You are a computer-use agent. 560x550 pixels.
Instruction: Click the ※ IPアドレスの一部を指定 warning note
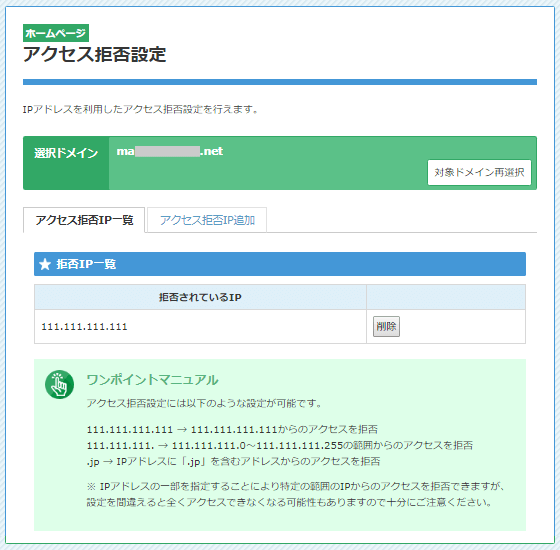click(295, 494)
